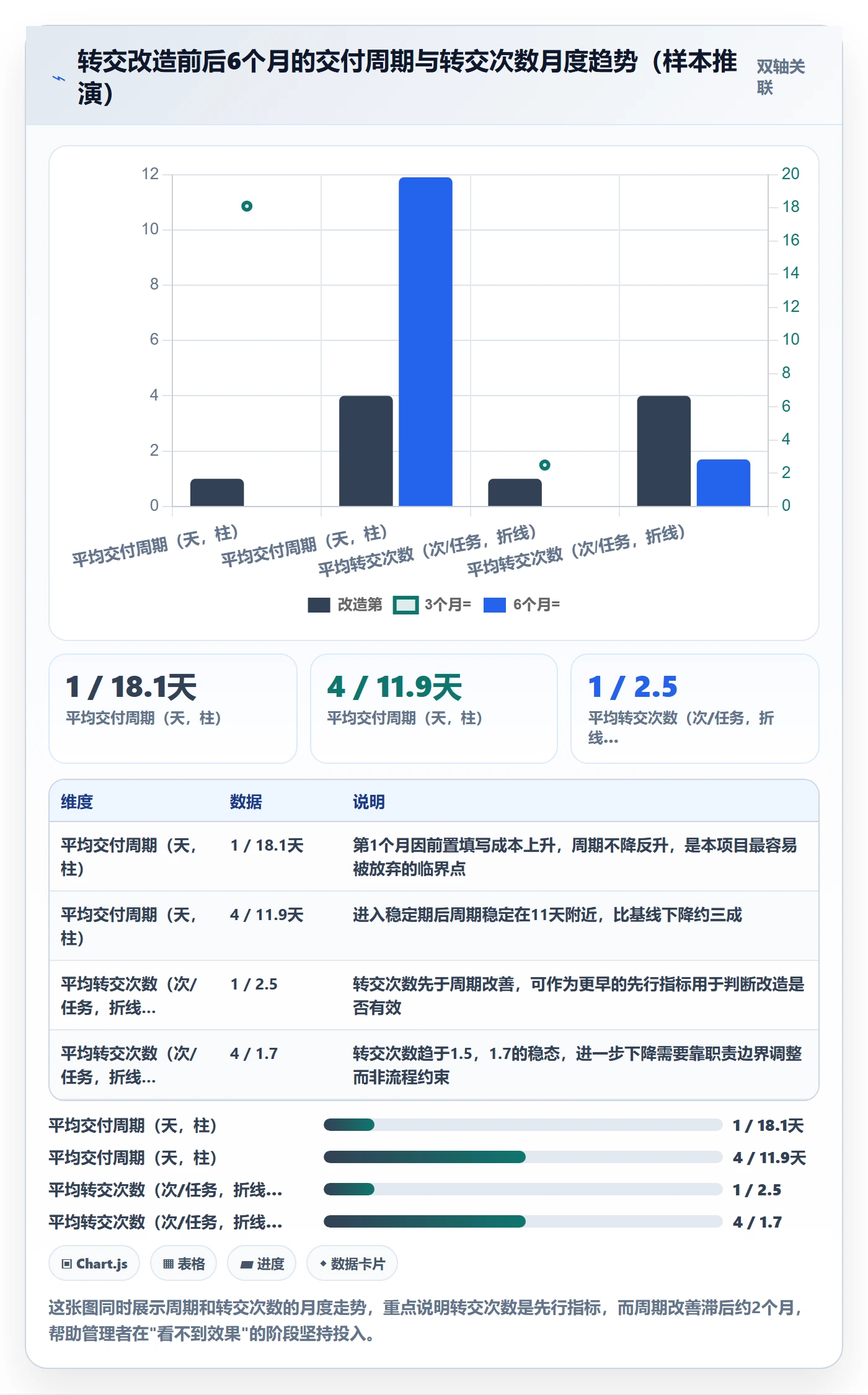This screenshot has height=1395, width=868.
Task: Toggle the 改造第 legend swatch
Action: 319,605
